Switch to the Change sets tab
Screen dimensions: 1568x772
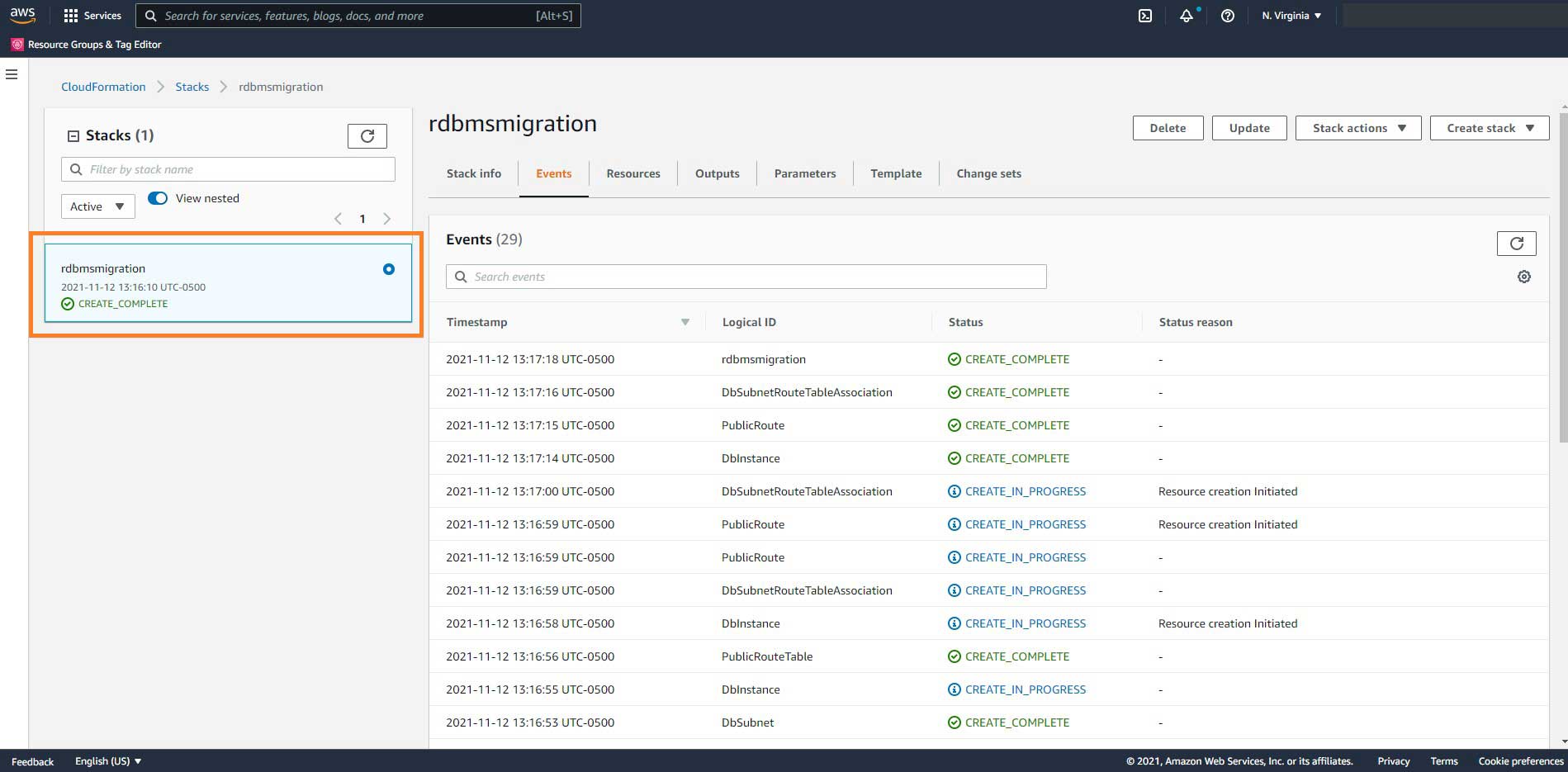point(988,173)
